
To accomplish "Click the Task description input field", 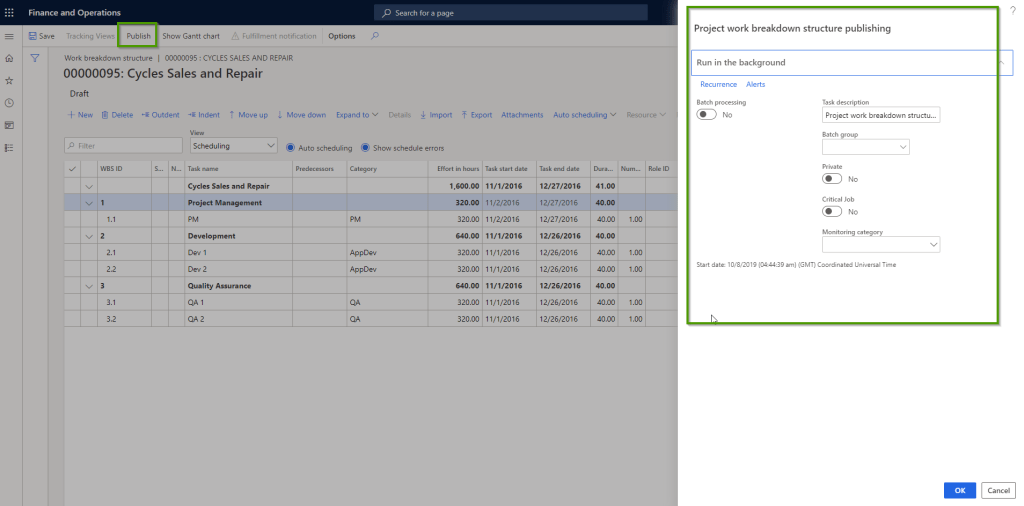I will point(880,115).
